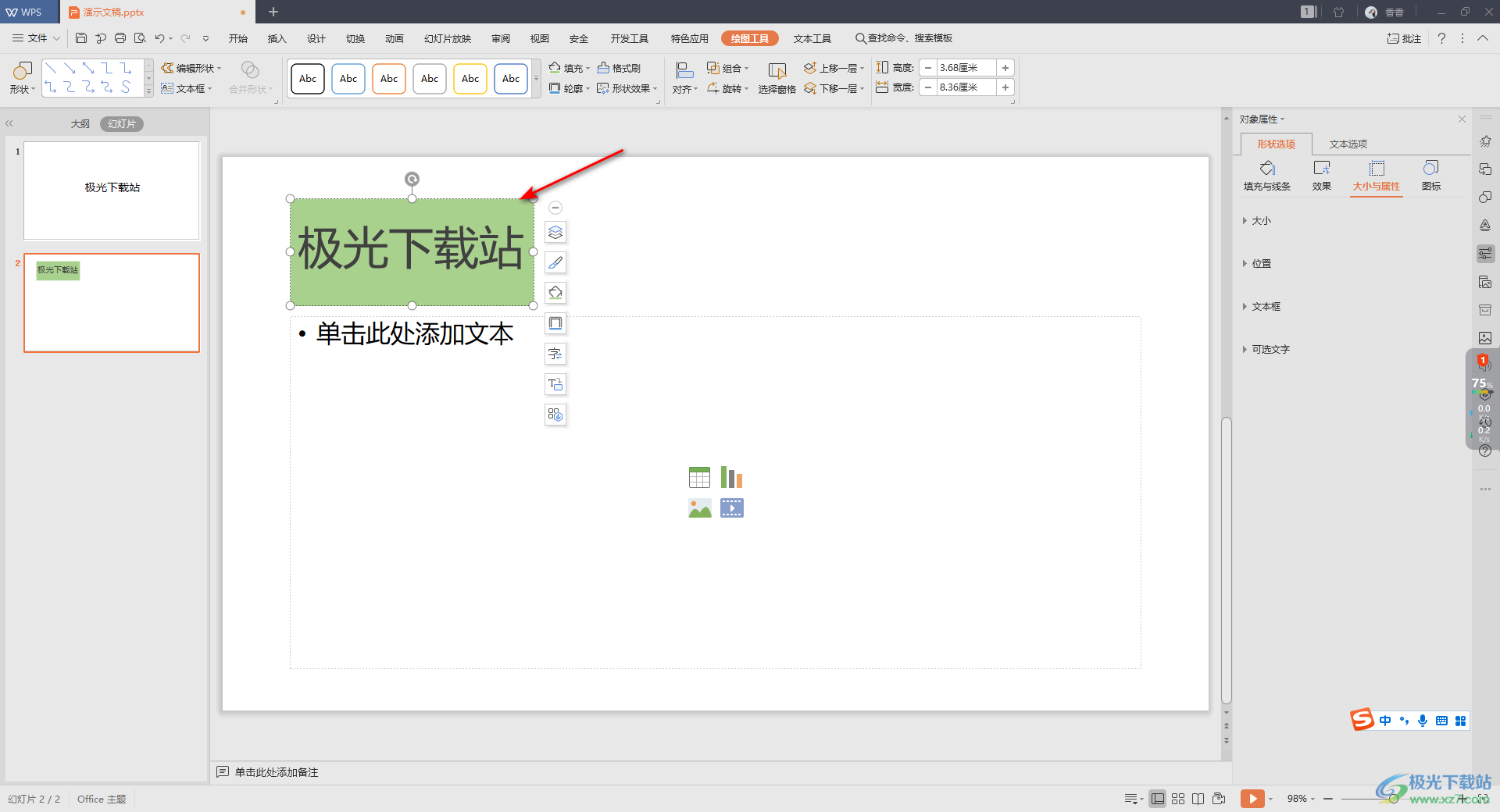Collapse the slide panel with double chevron
The width and height of the screenshot is (1500, 812).
click(x=9, y=123)
